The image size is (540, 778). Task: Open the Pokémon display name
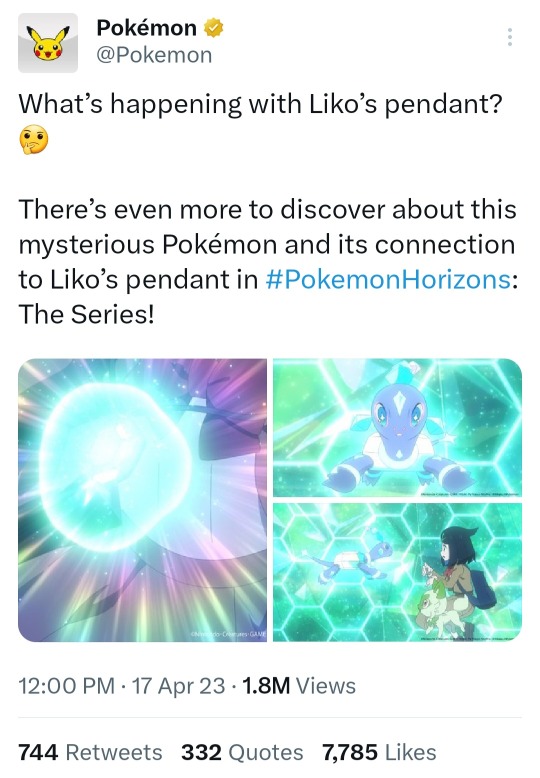coord(146,28)
